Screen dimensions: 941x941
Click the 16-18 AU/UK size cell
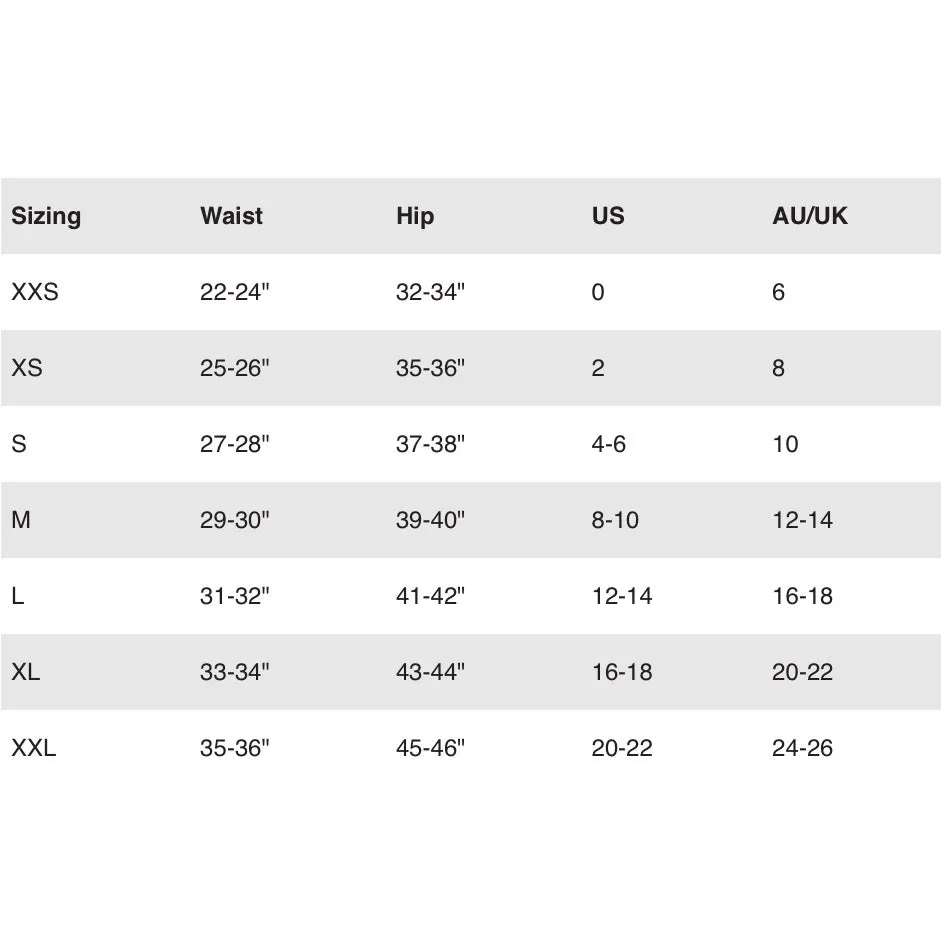click(x=802, y=596)
